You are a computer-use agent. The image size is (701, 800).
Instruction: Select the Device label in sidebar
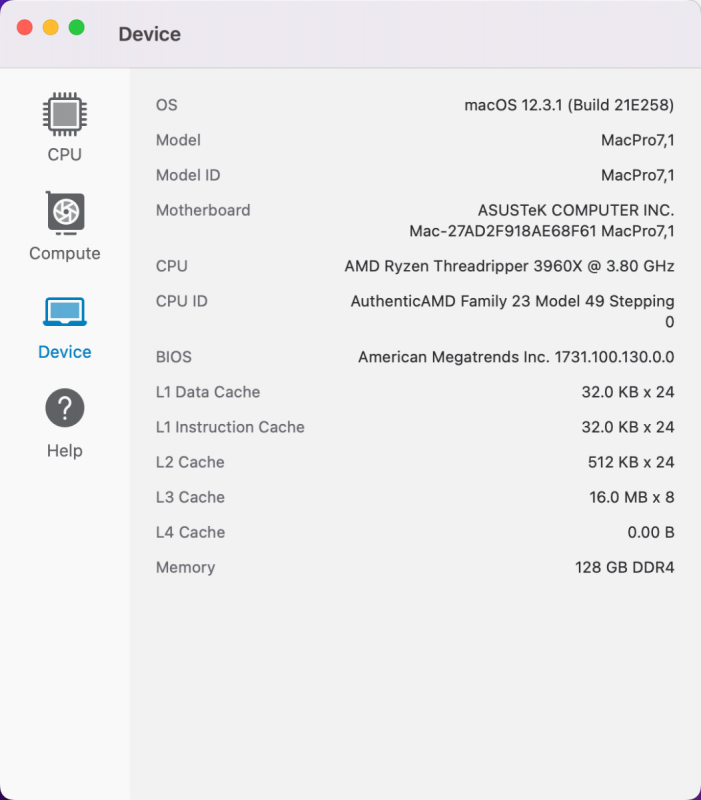tap(65, 352)
